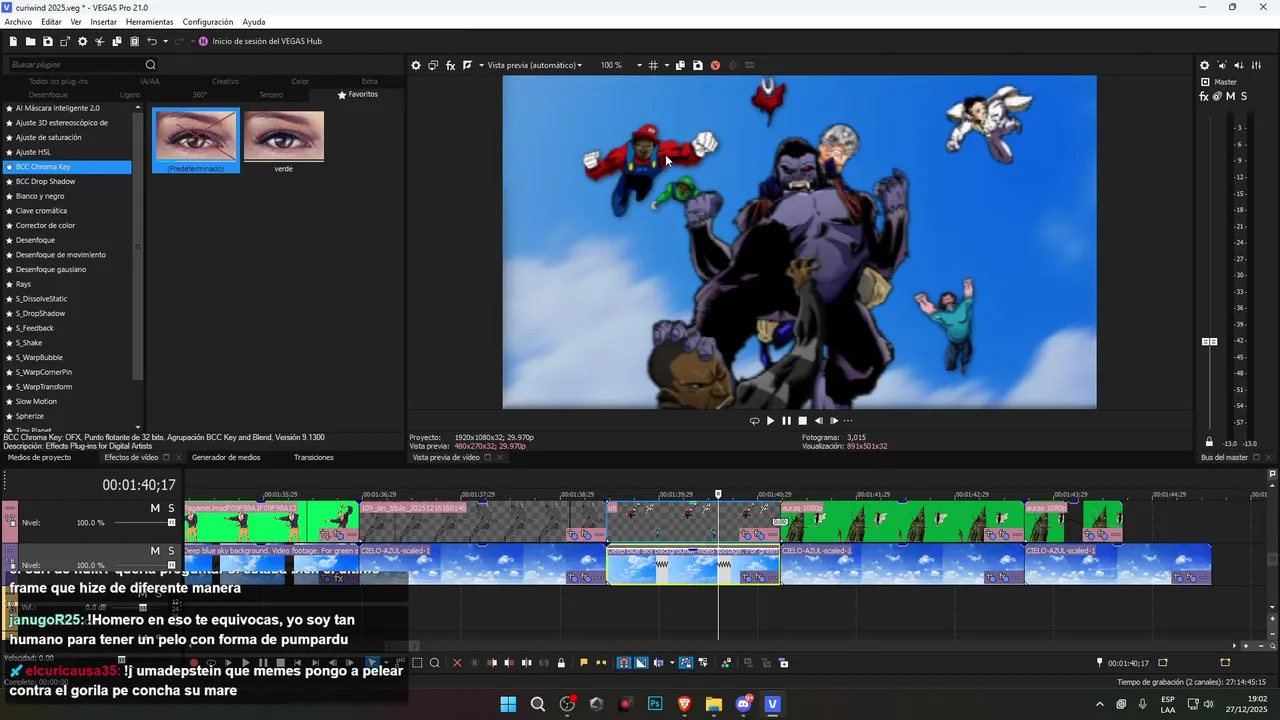Create a new project with the New icon
Screen dimensions: 1280x720
pyautogui.click(x=13, y=41)
